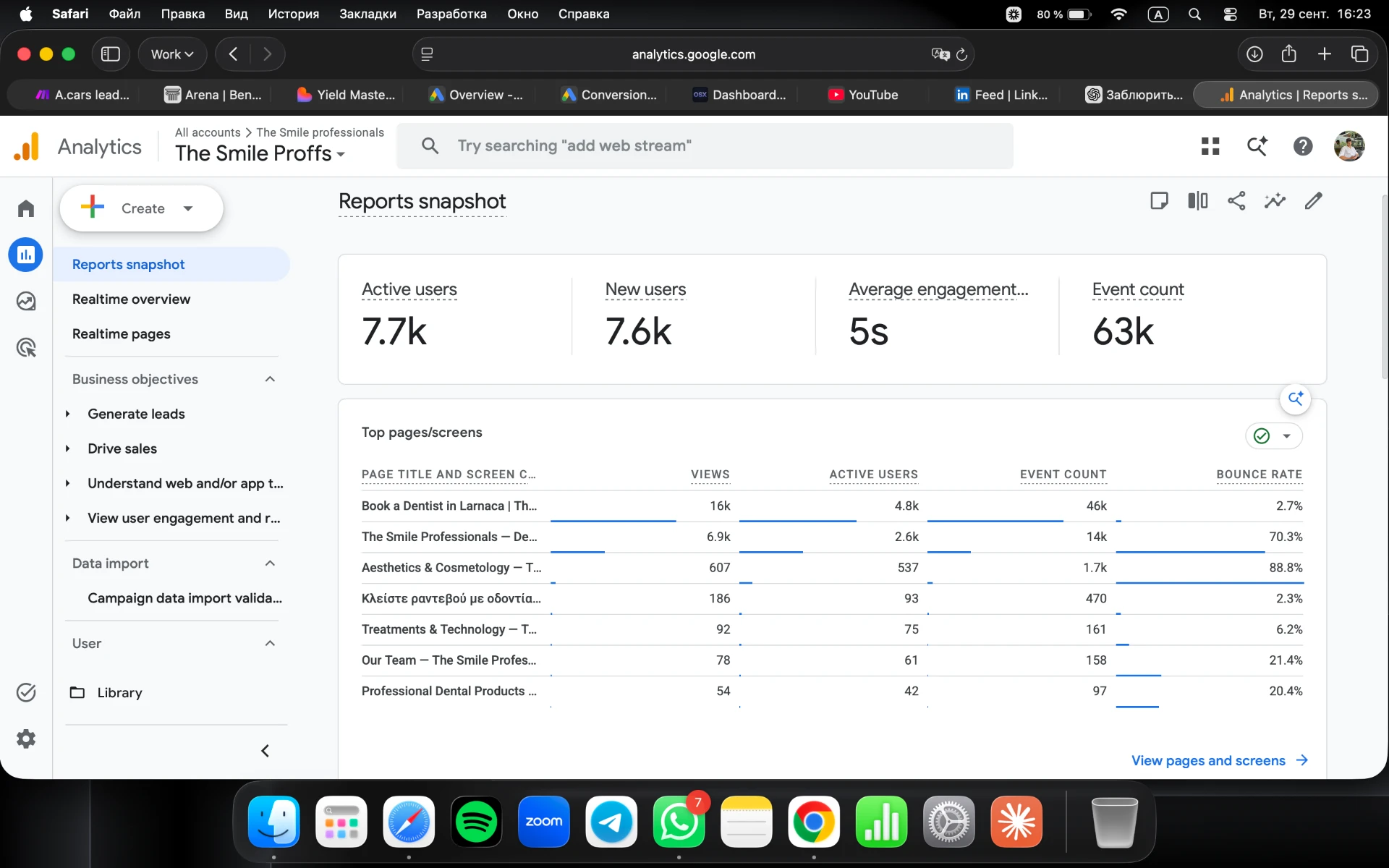Viewport: 1389px width, 868px height.
Task: Open the Admin gear icon
Action: (26, 739)
